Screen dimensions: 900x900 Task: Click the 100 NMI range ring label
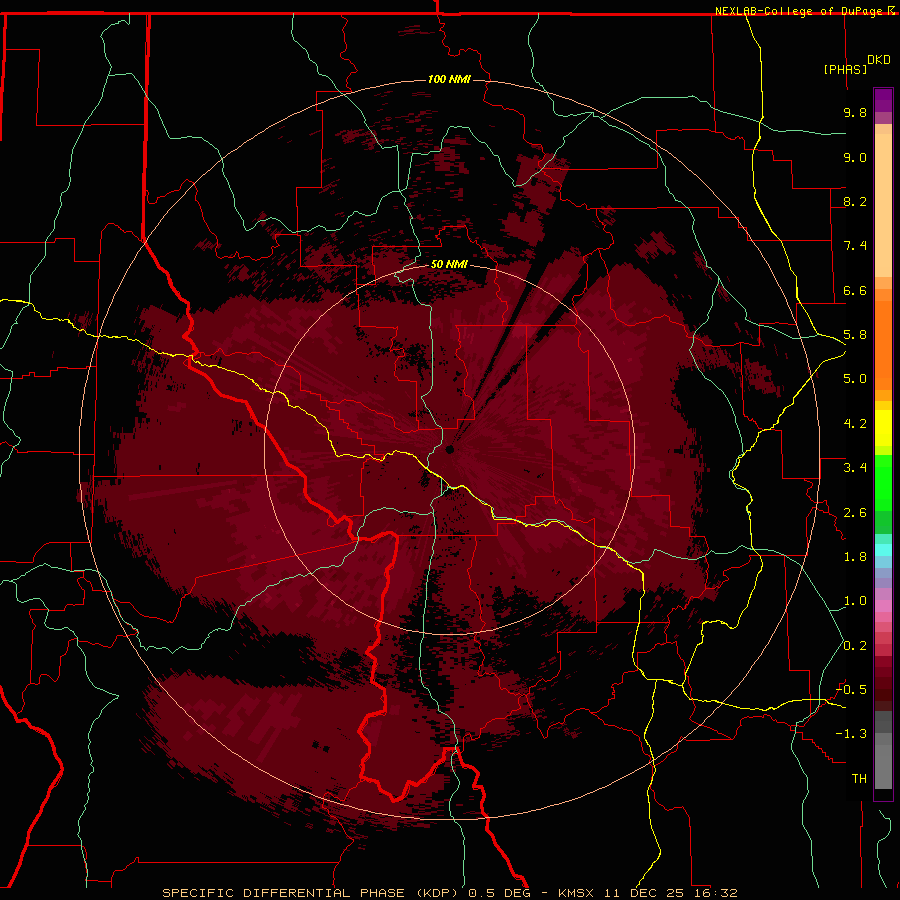[x=449, y=79]
